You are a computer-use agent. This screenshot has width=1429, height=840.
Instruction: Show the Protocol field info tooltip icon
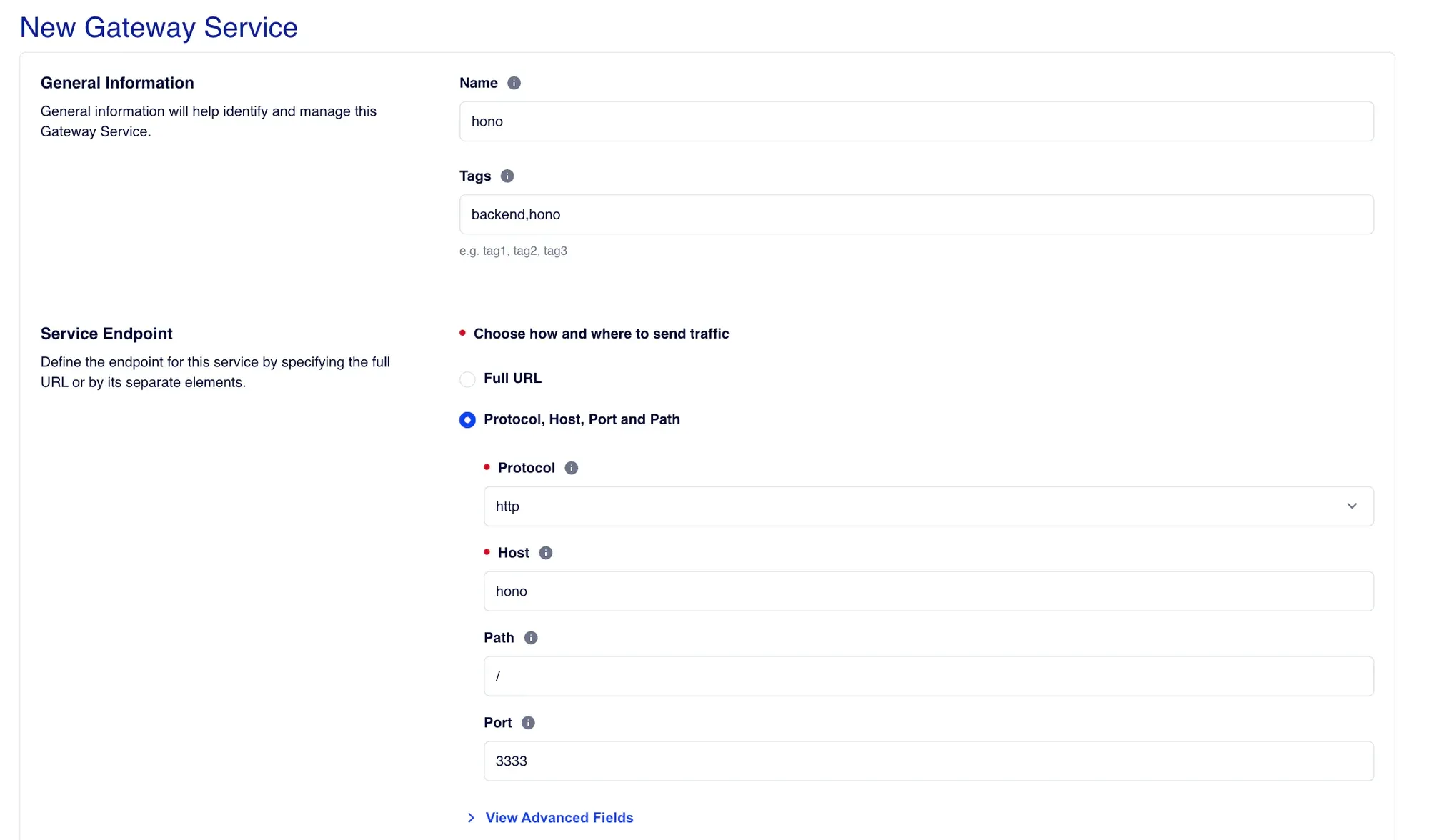572,468
